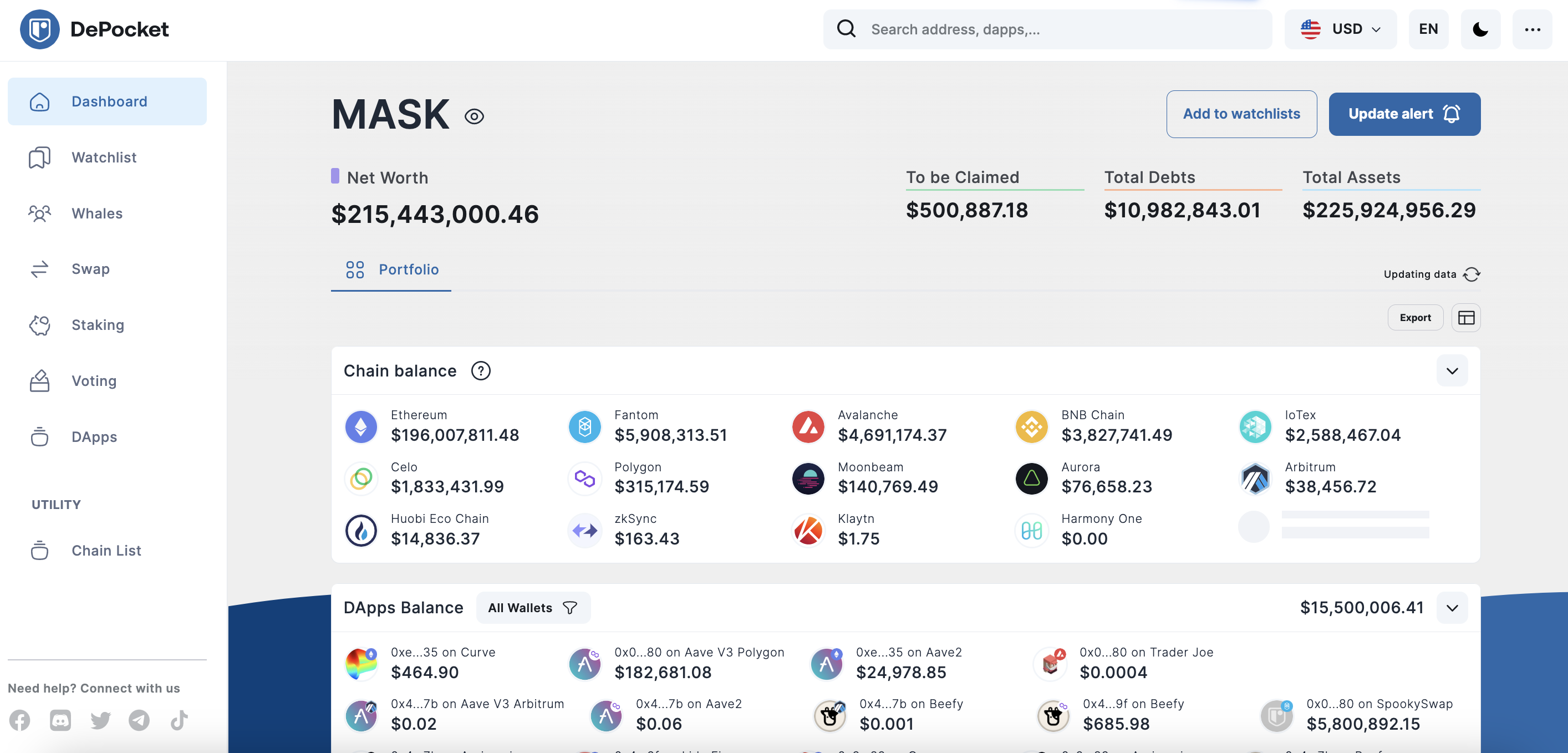
Task: Toggle balance visibility eye next to MASK
Action: (474, 116)
